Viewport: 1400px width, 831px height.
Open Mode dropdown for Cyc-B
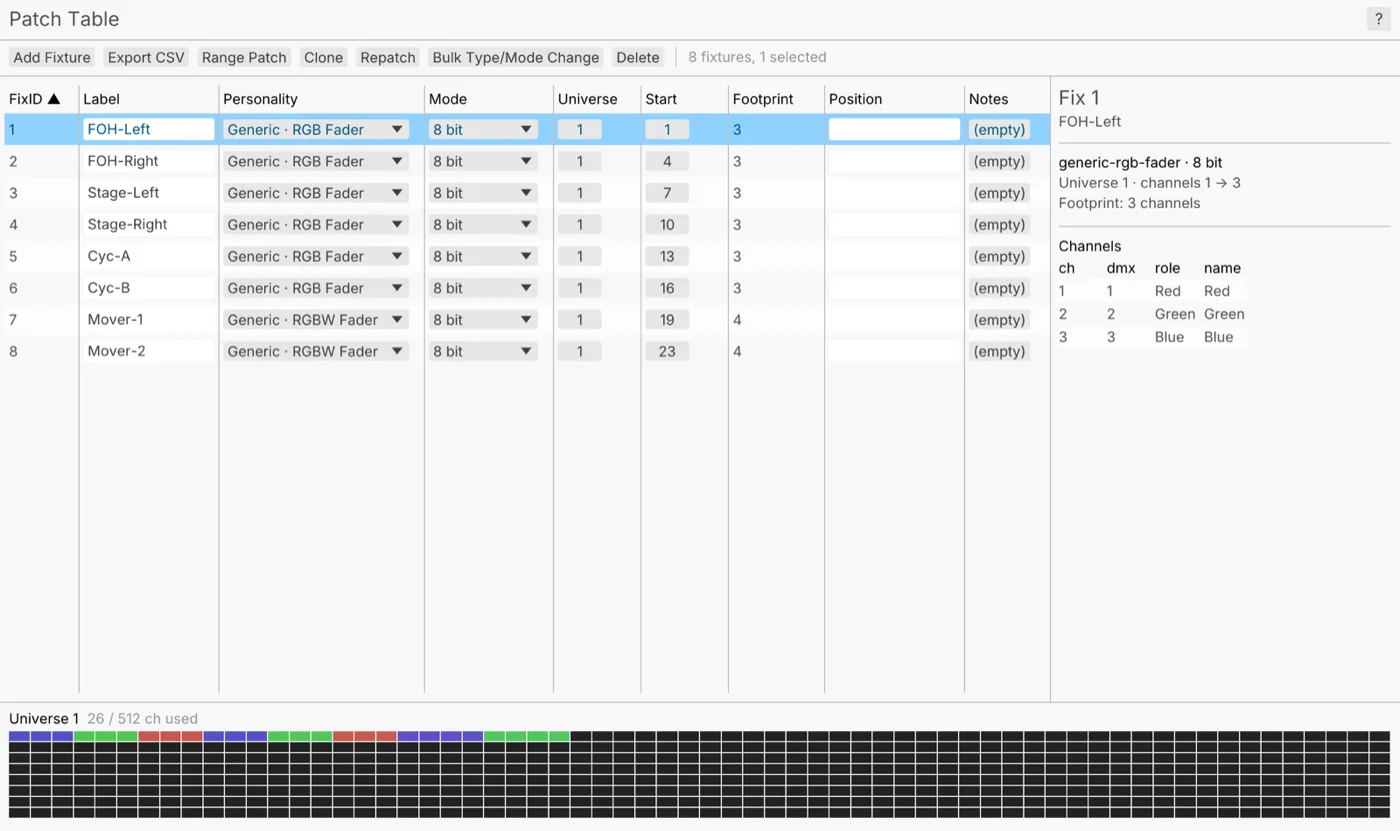point(483,288)
